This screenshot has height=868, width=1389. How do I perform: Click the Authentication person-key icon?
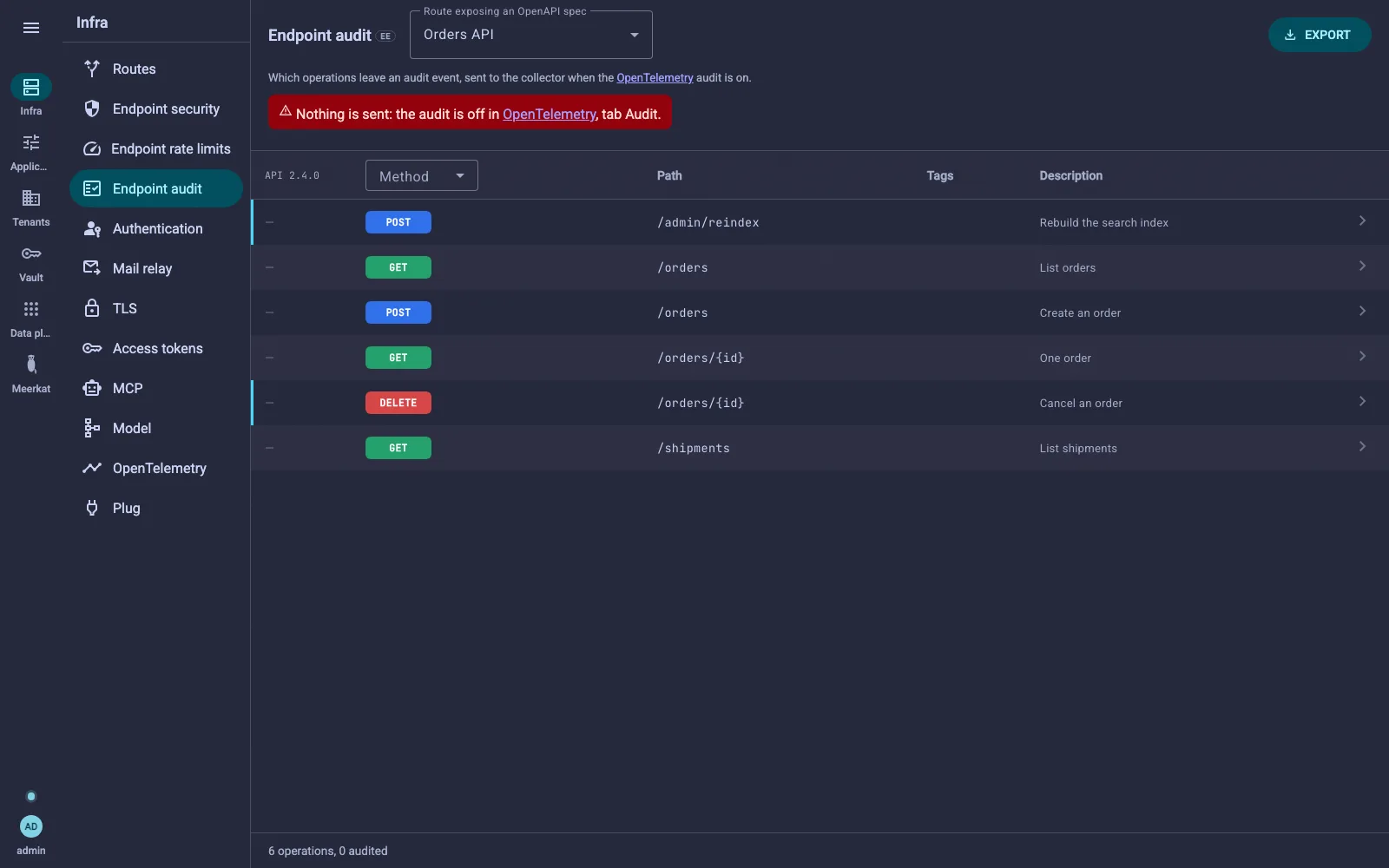(92, 228)
